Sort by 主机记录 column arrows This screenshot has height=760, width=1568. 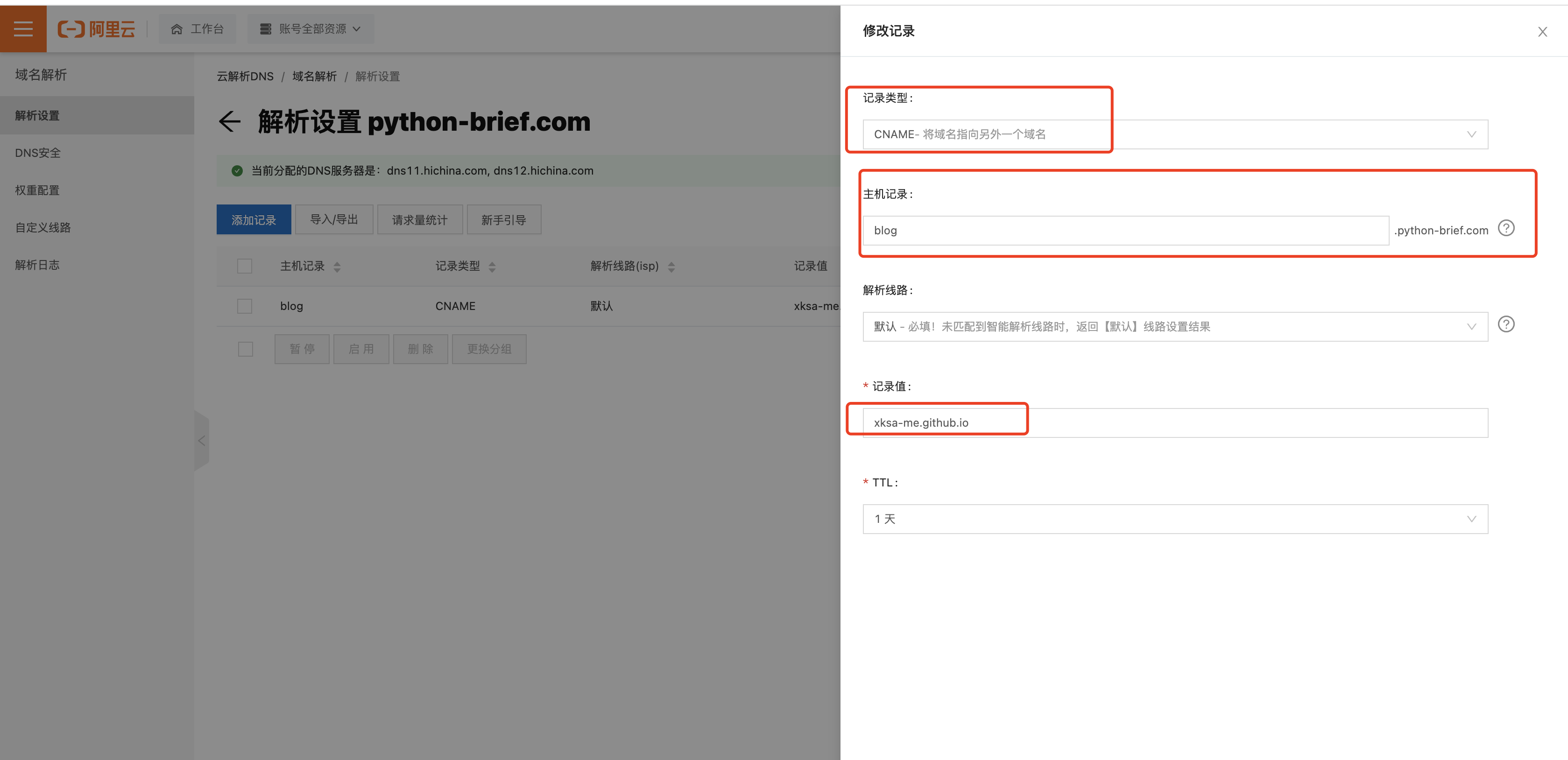click(337, 267)
